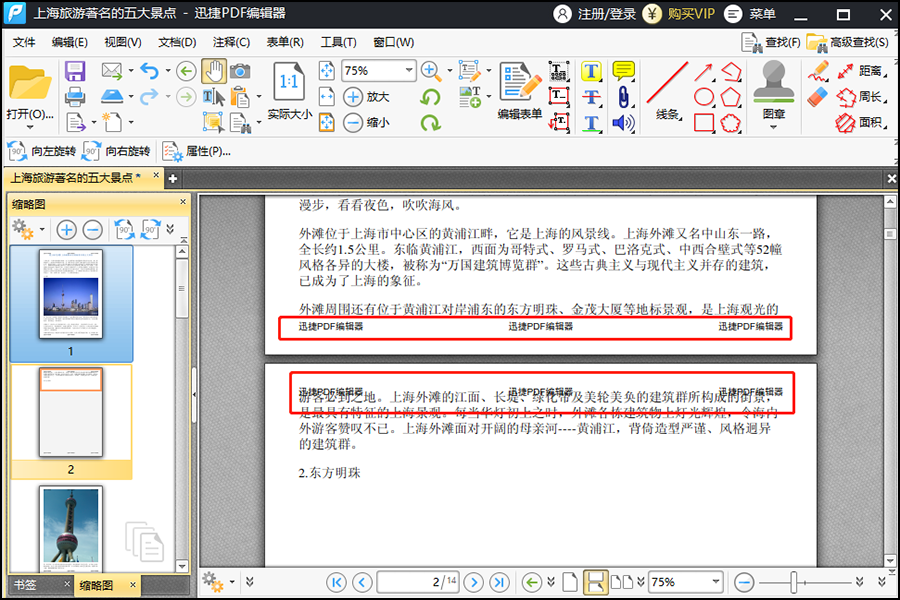Select the eraser tool

818,96
